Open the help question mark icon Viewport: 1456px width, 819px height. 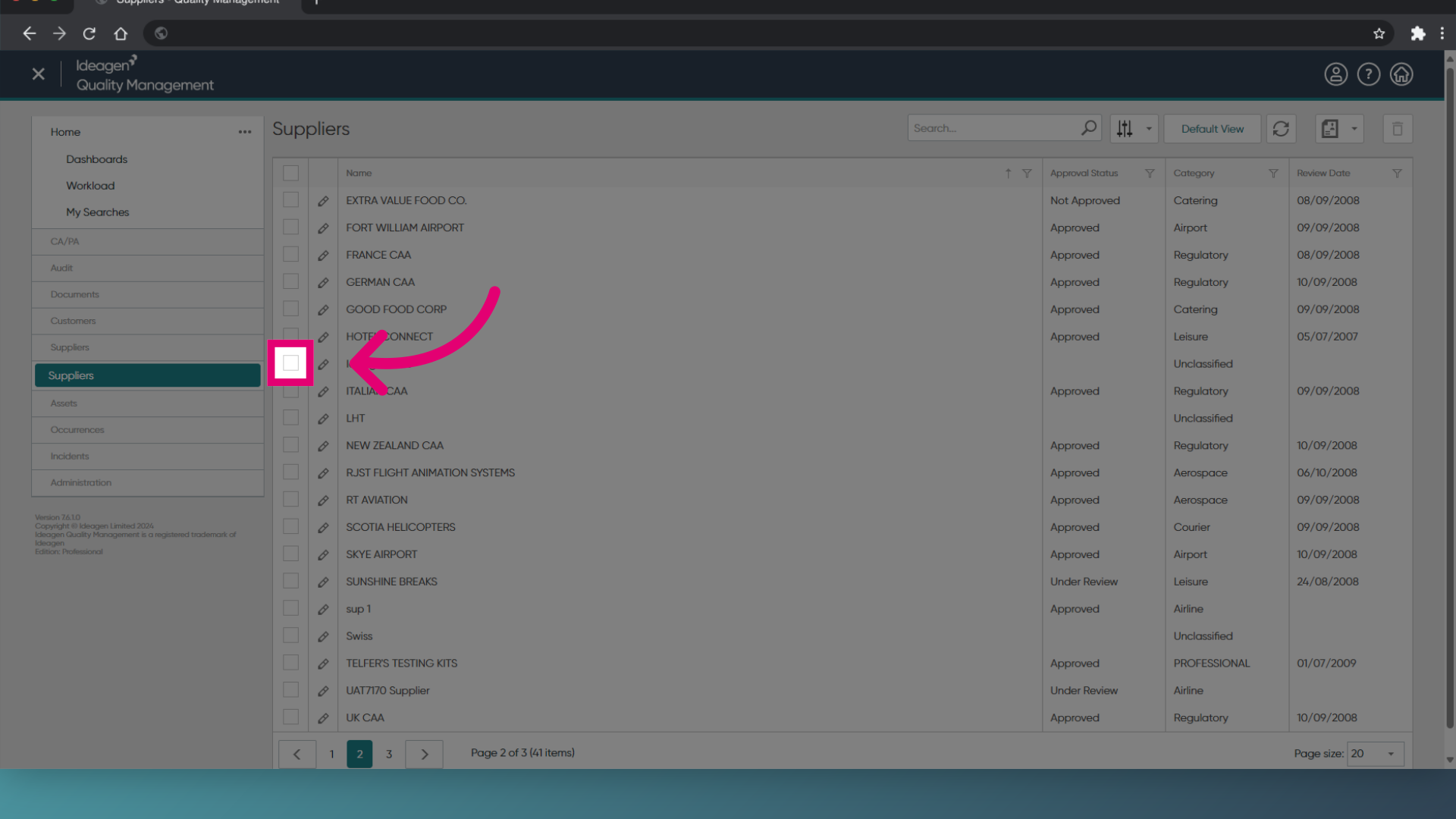1368,74
